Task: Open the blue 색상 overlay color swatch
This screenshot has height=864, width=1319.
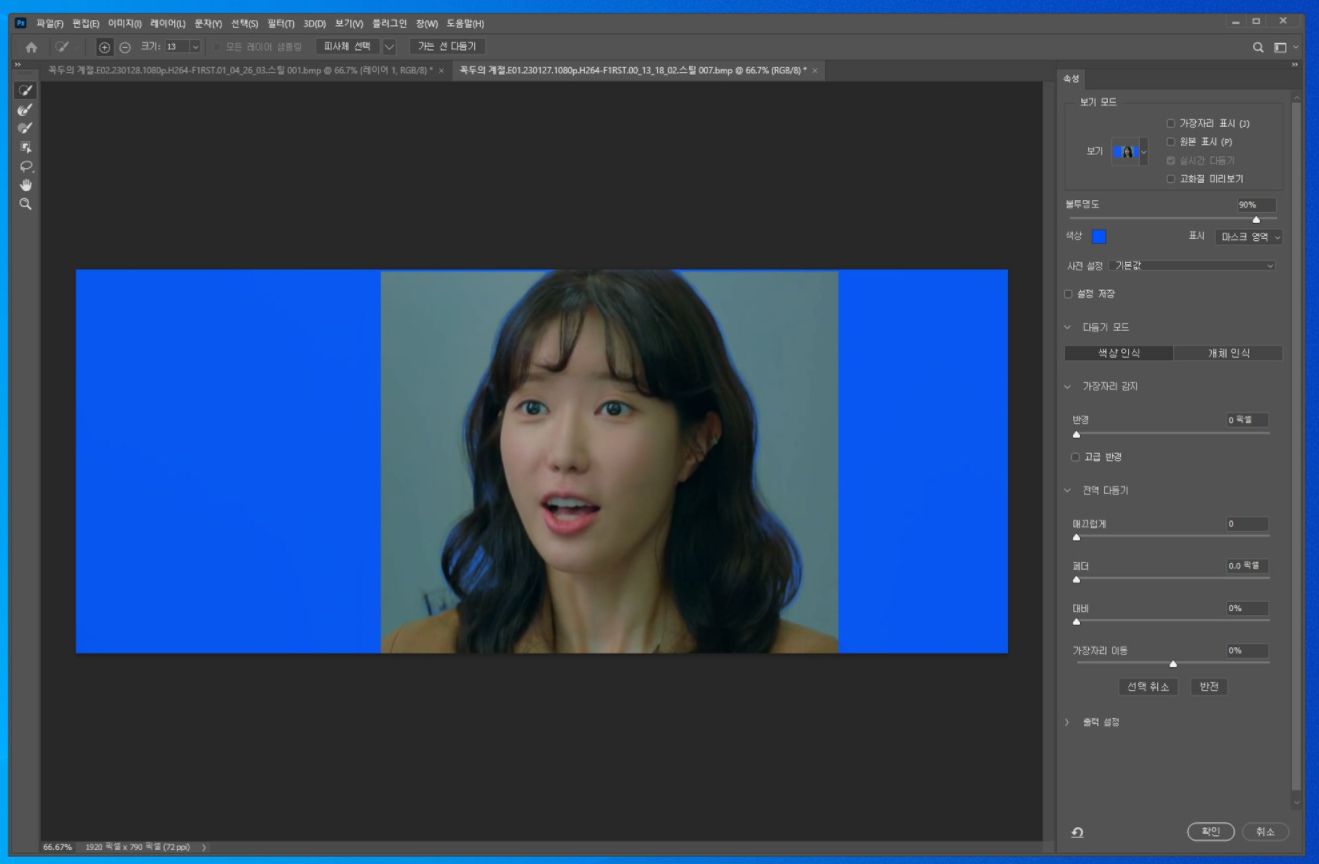Action: coord(1098,237)
